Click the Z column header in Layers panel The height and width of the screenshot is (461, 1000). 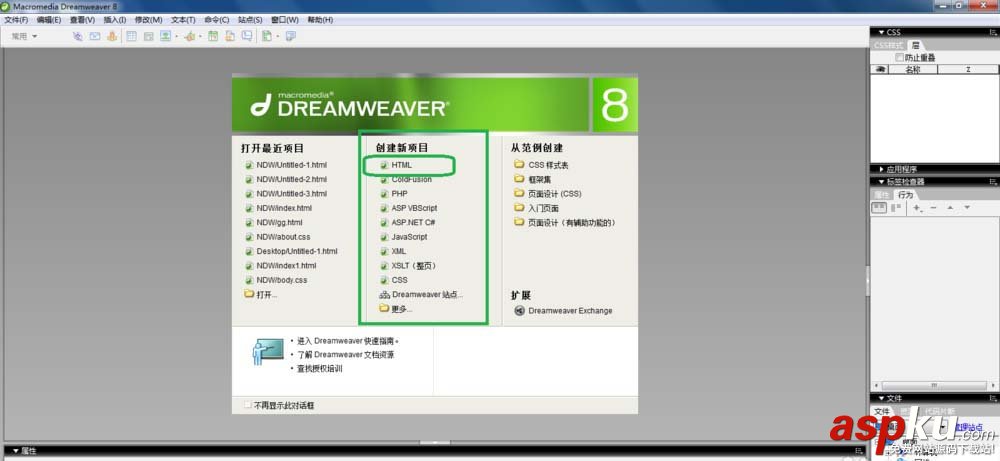967,69
